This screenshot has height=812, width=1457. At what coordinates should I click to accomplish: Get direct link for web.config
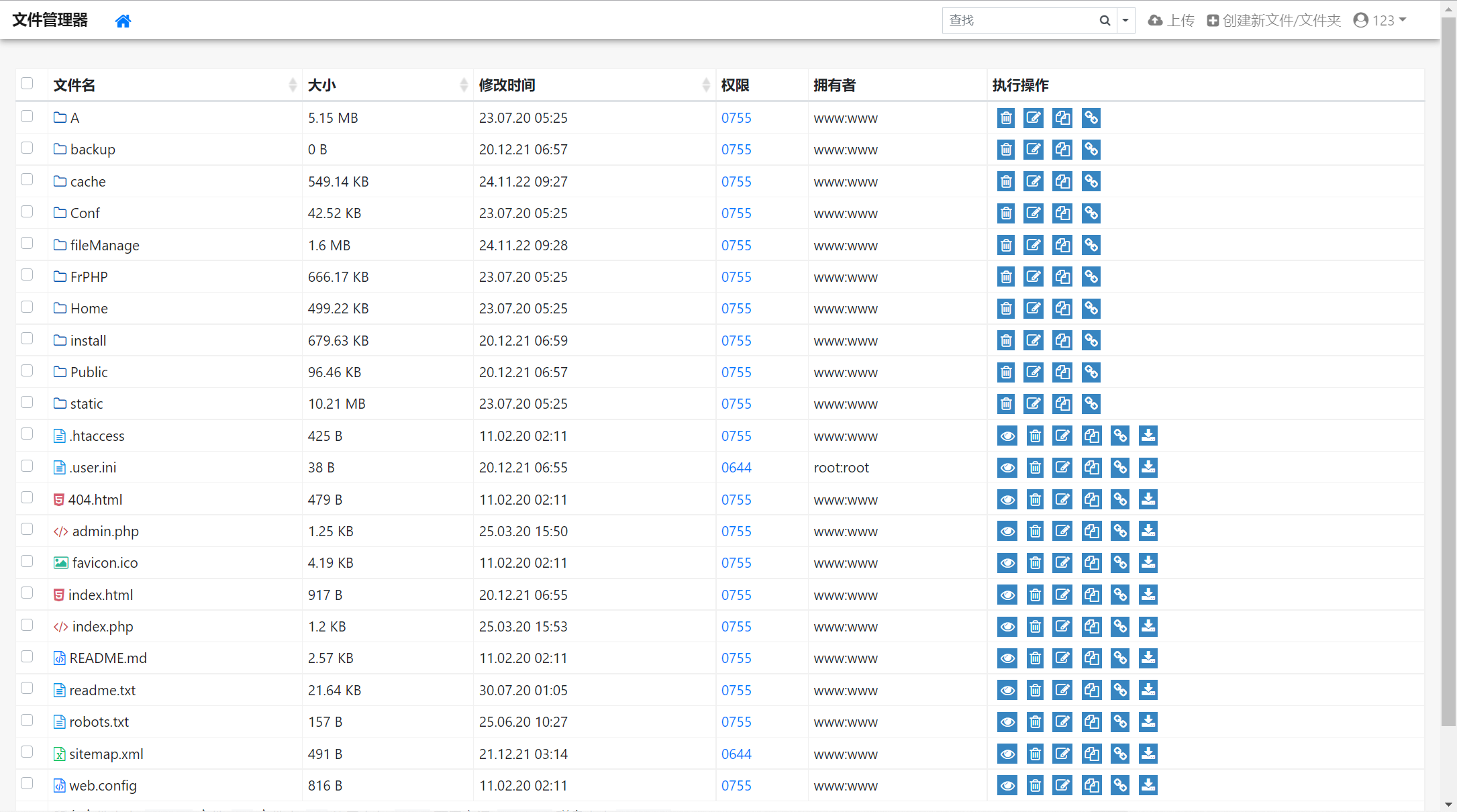click(1120, 785)
